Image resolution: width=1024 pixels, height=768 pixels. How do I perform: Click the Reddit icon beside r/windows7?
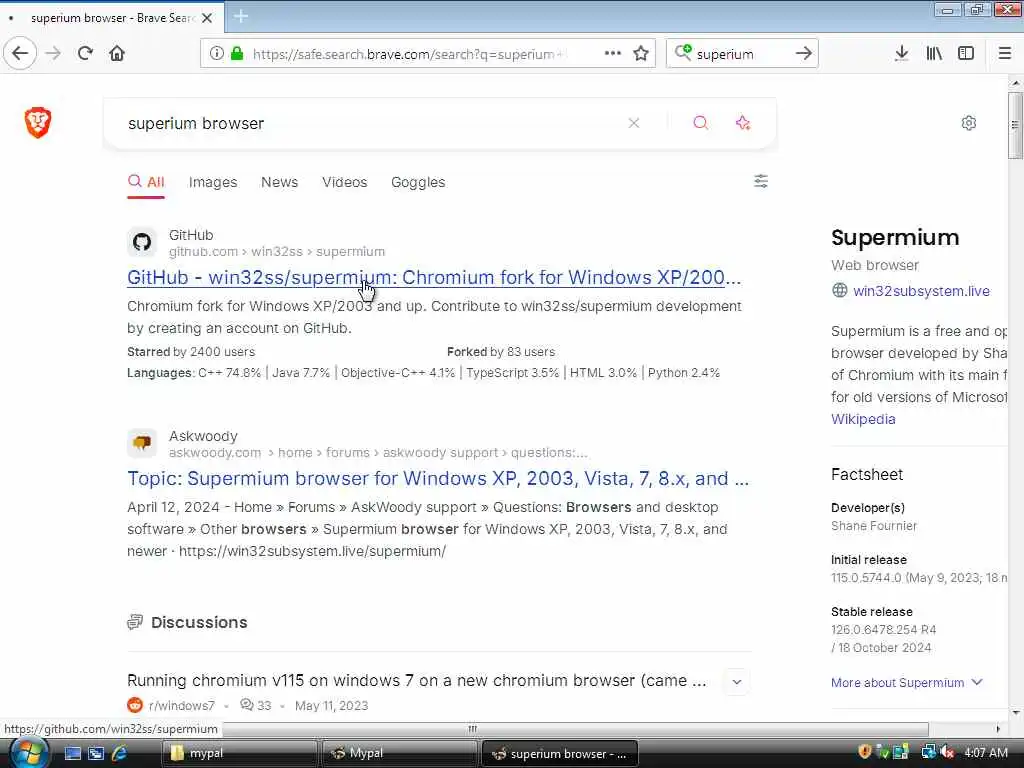point(135,705)
